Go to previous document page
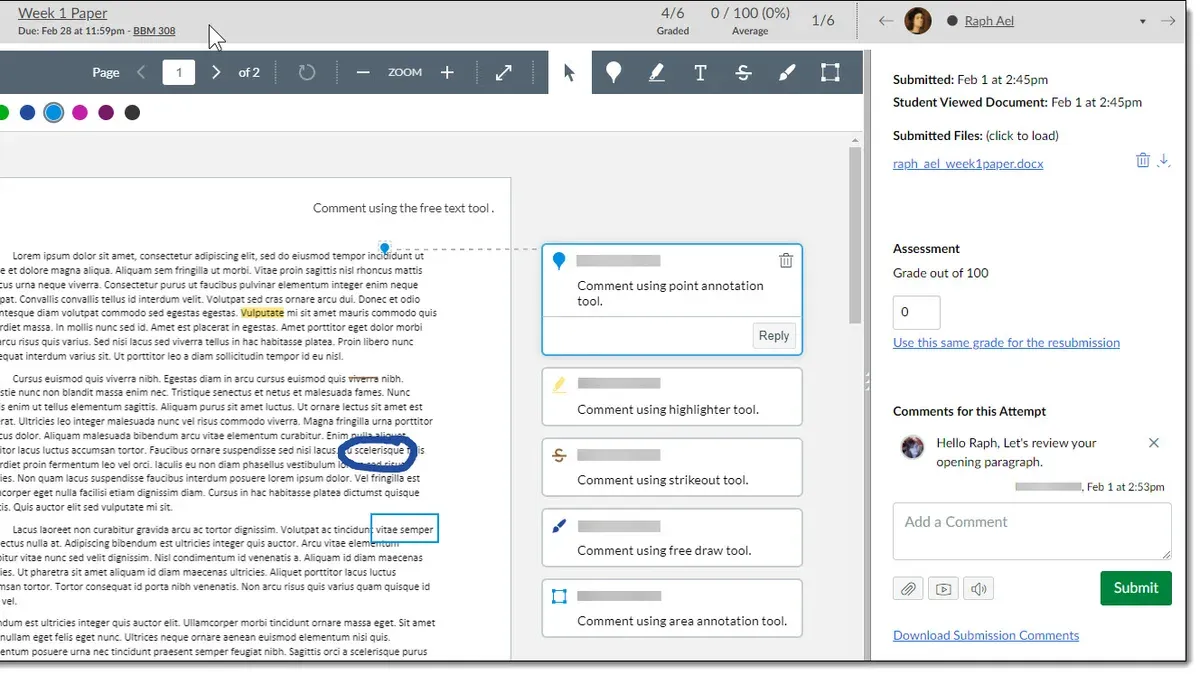This screenshot has width=1200, height=675. 141,72
